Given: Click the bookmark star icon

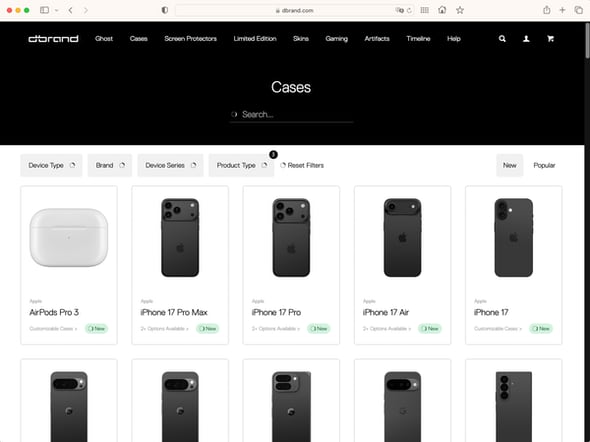Looking at the screenshot, I should [460, 10].
